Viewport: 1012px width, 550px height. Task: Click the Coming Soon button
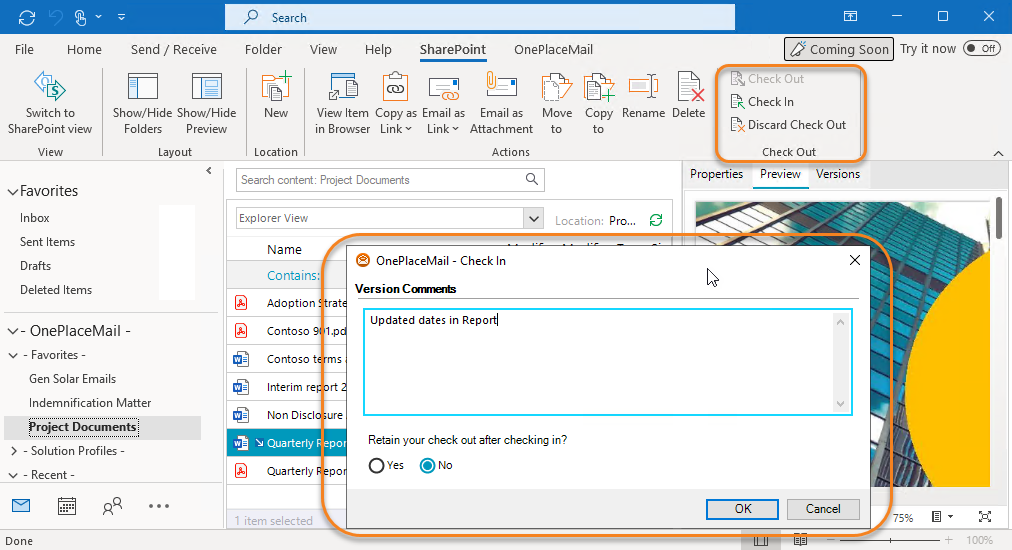click(x=838, y=49)
